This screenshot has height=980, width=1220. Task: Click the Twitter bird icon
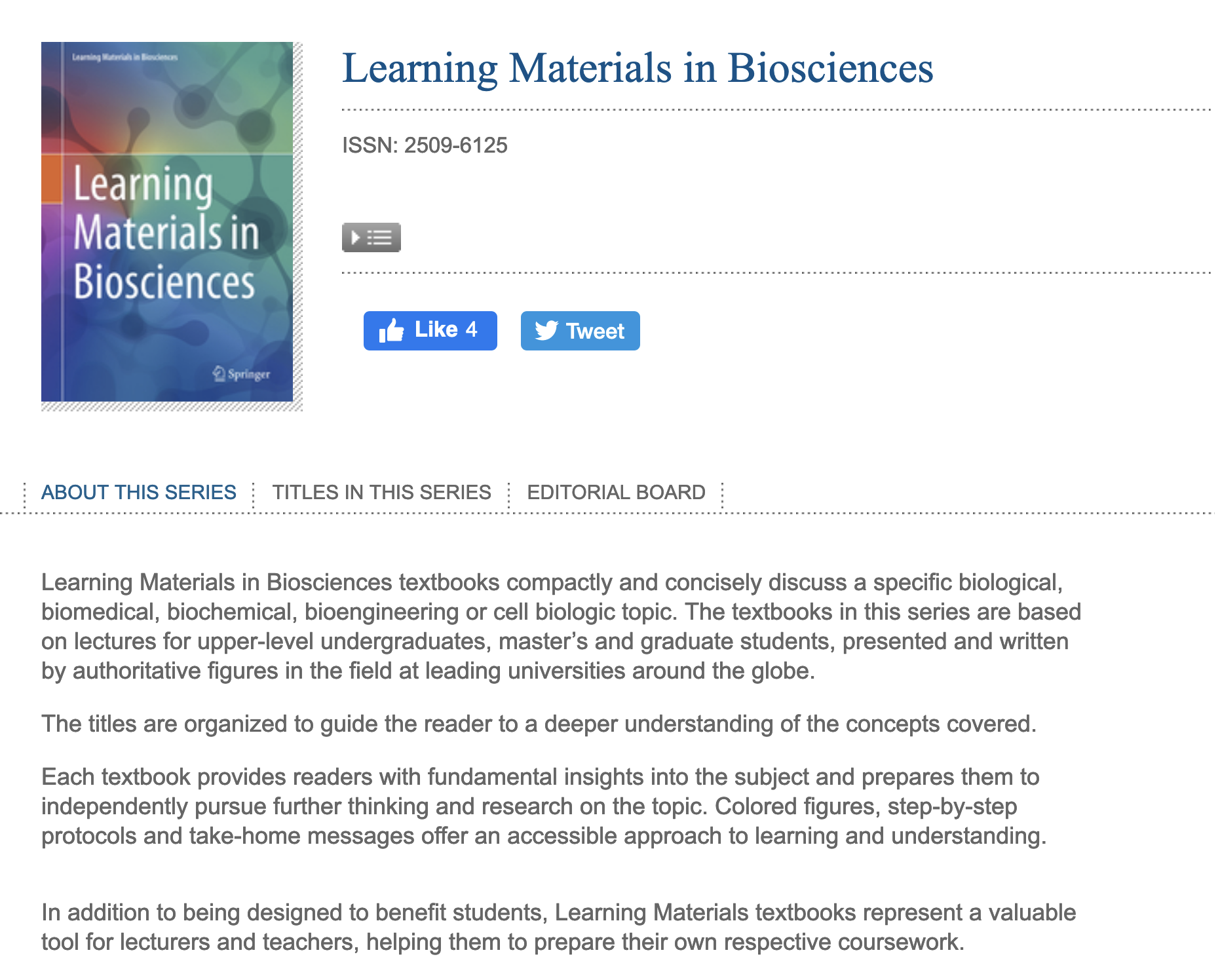[x=546, y=330]
